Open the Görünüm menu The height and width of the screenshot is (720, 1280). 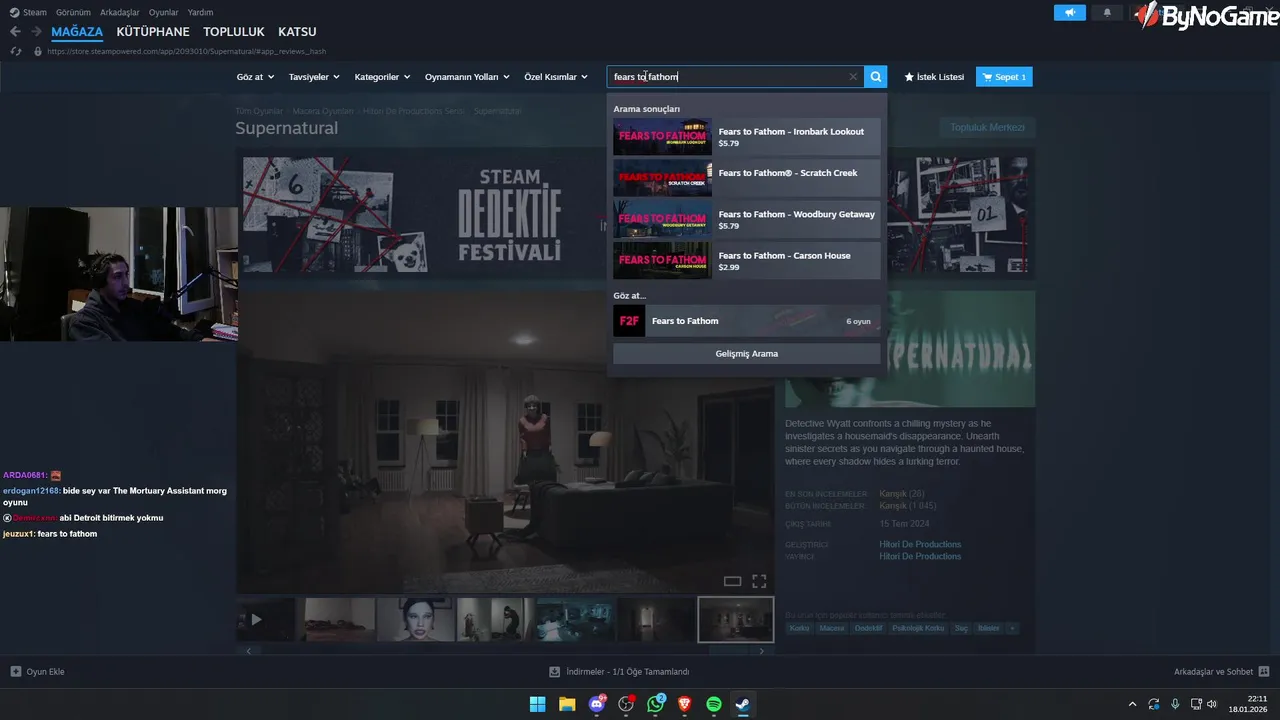73,12
